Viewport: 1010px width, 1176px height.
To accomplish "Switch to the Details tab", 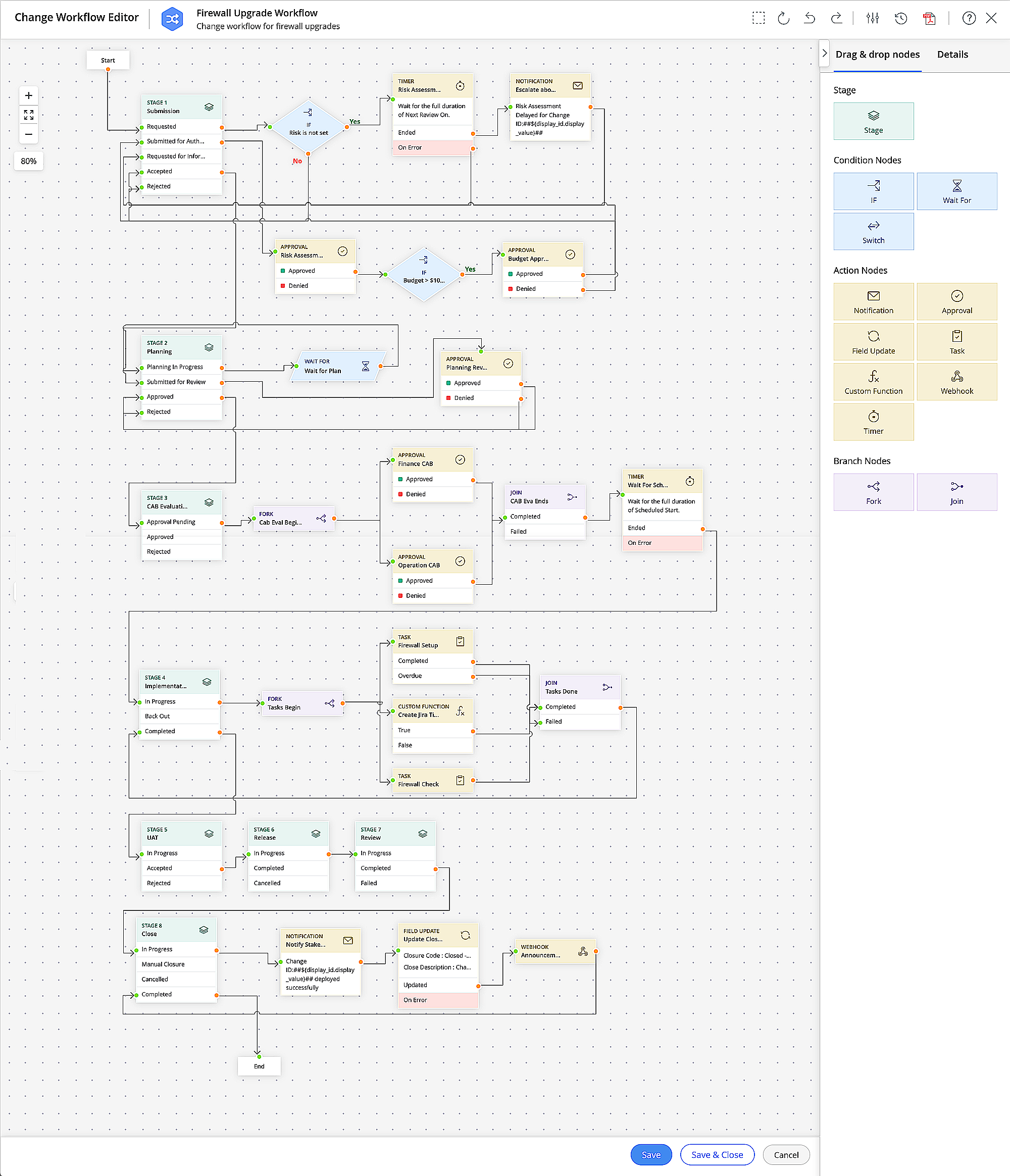I will pyautogui.click(x=952, y=54).
